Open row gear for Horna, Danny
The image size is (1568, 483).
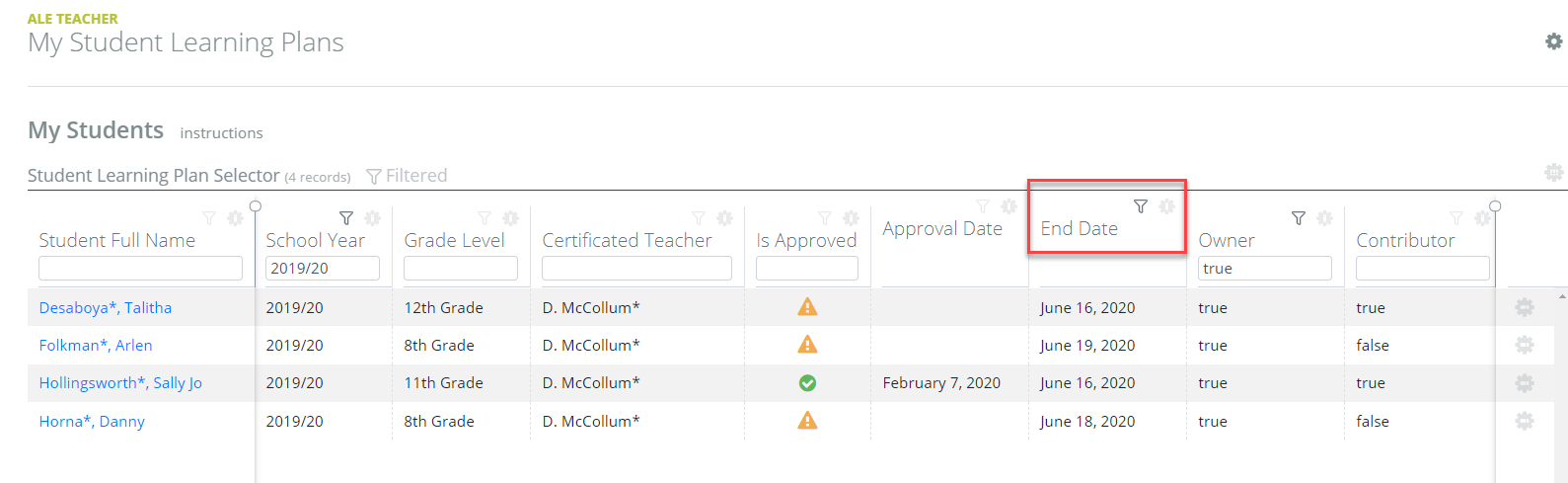click(1525, 421)
